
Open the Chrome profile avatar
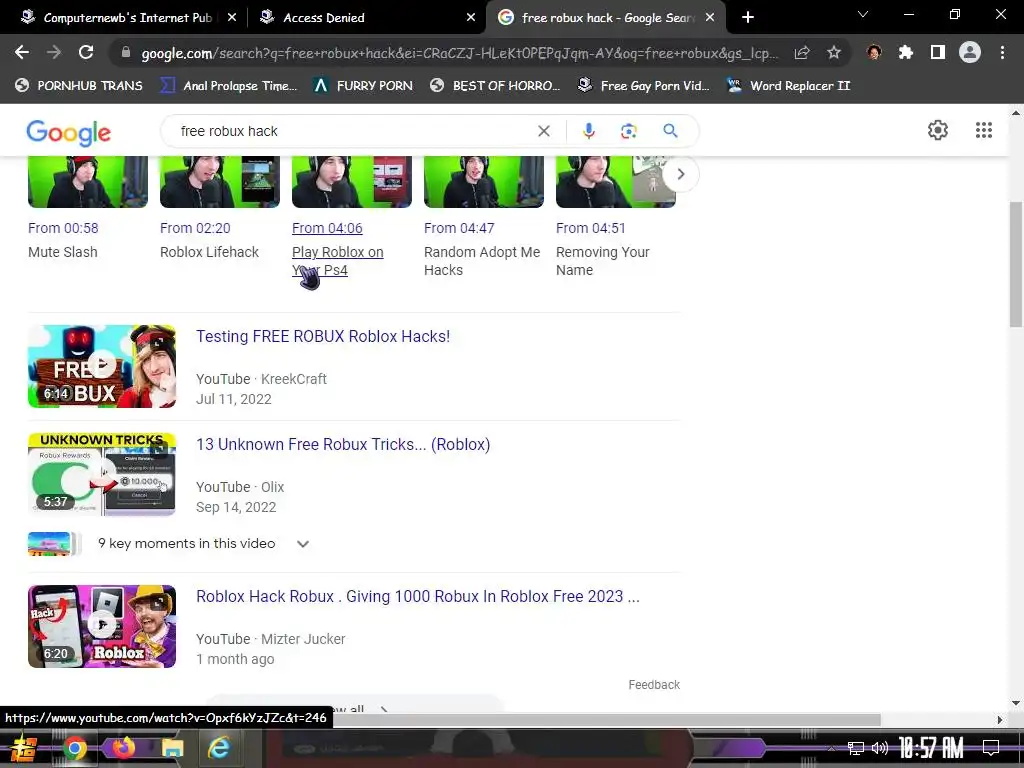click(x=970, y=52)
